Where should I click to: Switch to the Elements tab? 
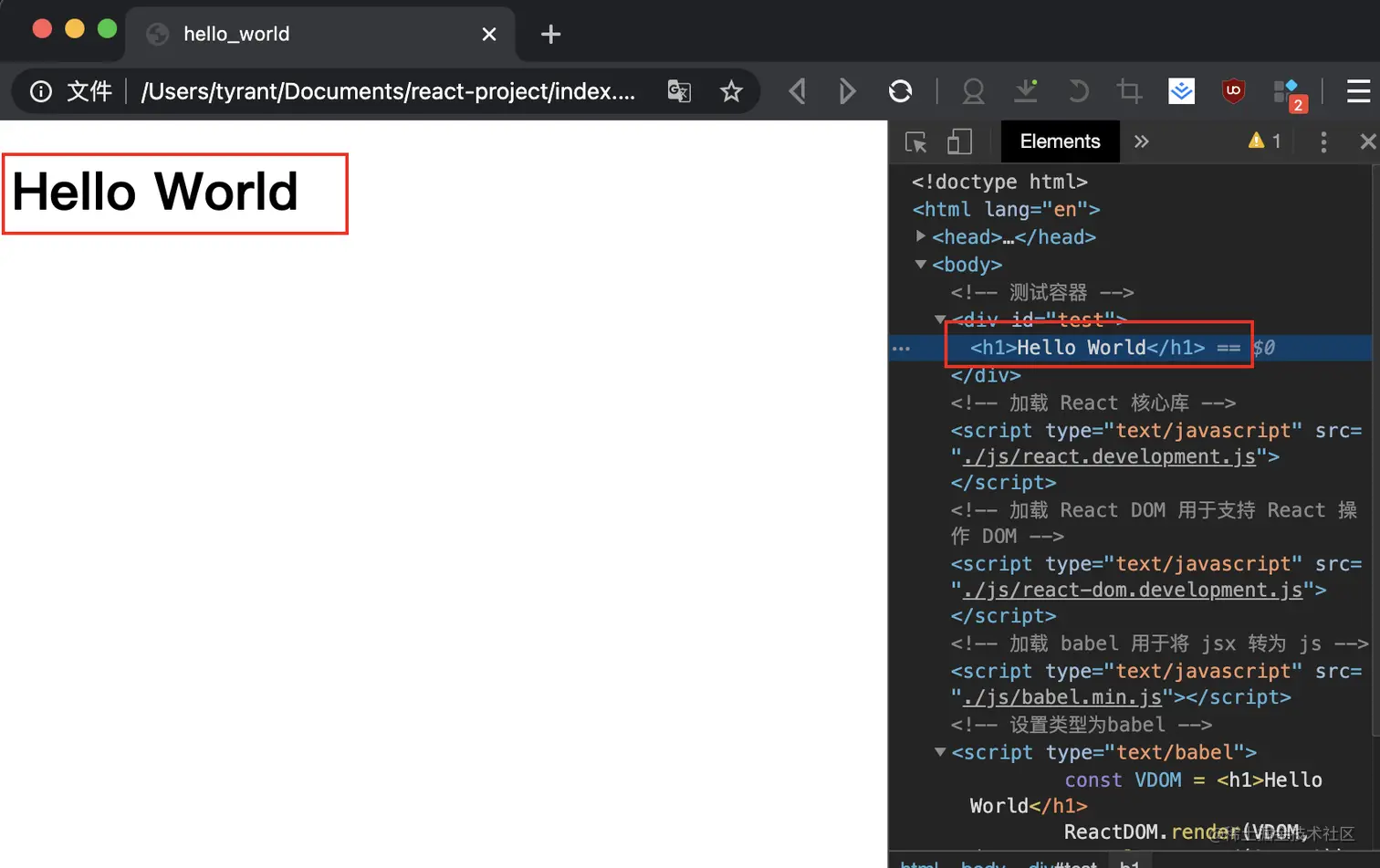coord(1060,141)
